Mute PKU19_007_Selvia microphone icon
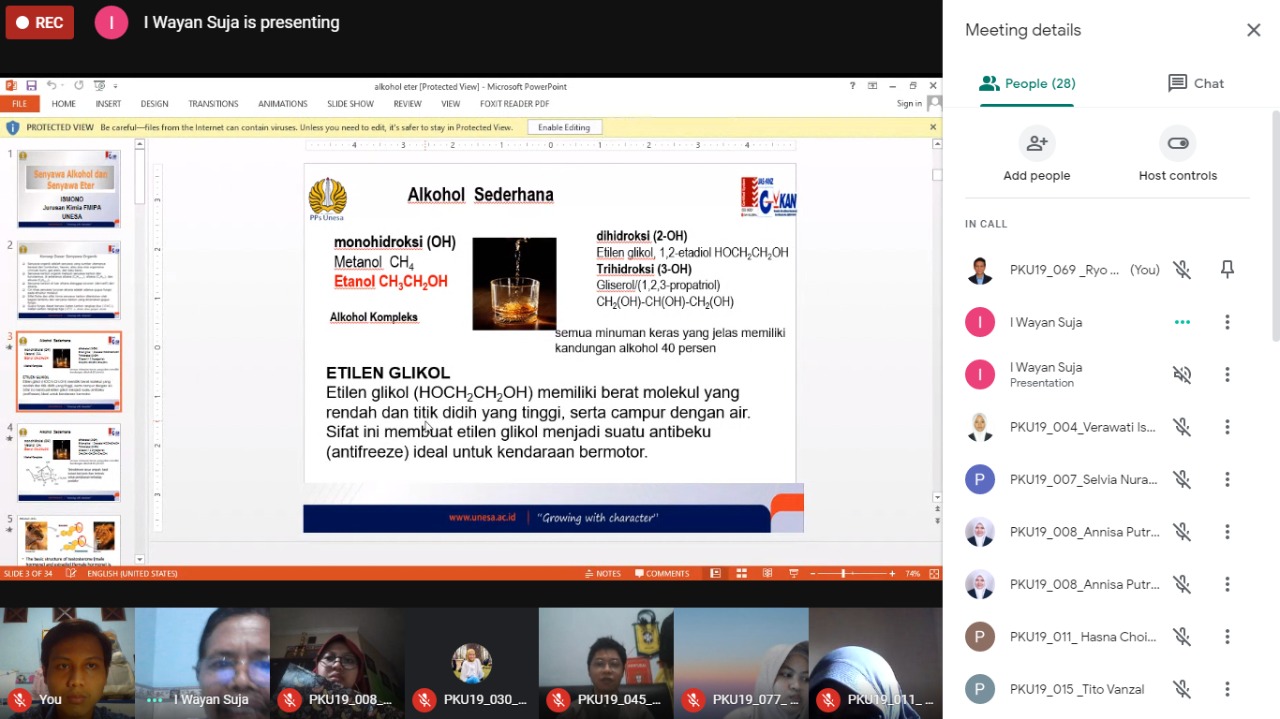Image resolution: width=1280 pixels, height=719 pixels. click(x=1182, y=480)
